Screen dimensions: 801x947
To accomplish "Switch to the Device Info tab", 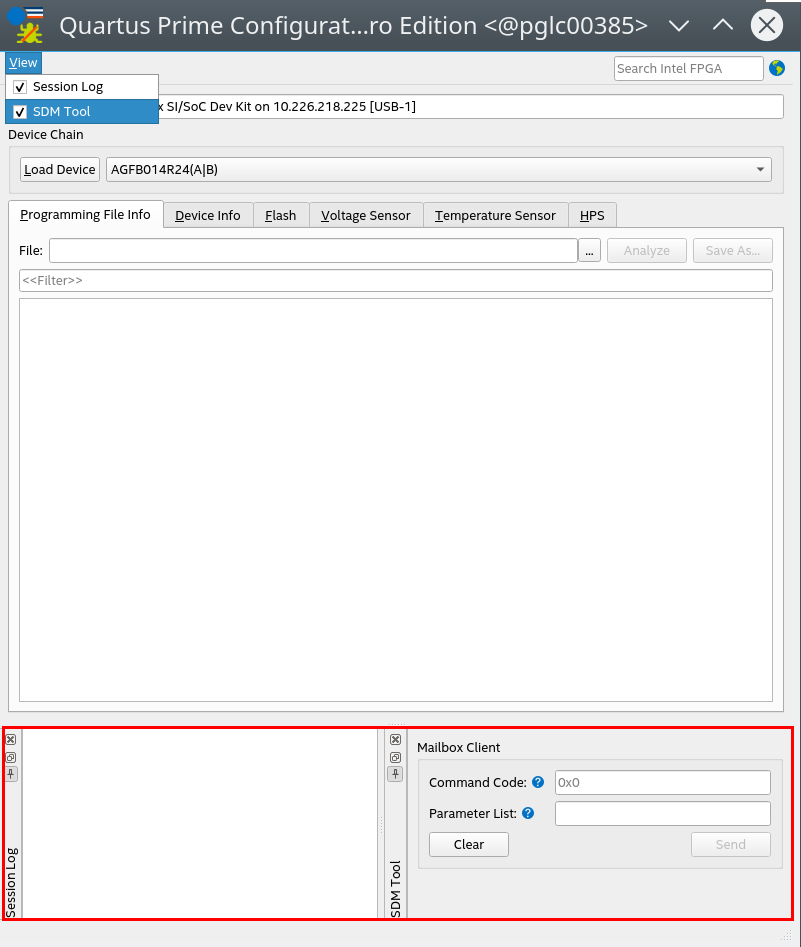I will pyautogui.click(x=208, y=216).
